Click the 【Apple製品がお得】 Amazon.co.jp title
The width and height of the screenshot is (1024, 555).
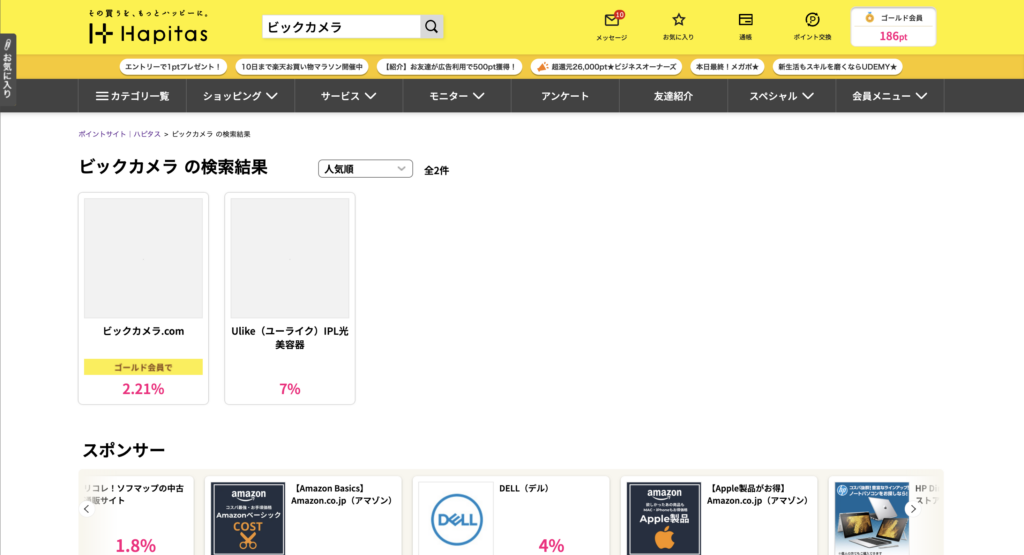tap(758, 494)
